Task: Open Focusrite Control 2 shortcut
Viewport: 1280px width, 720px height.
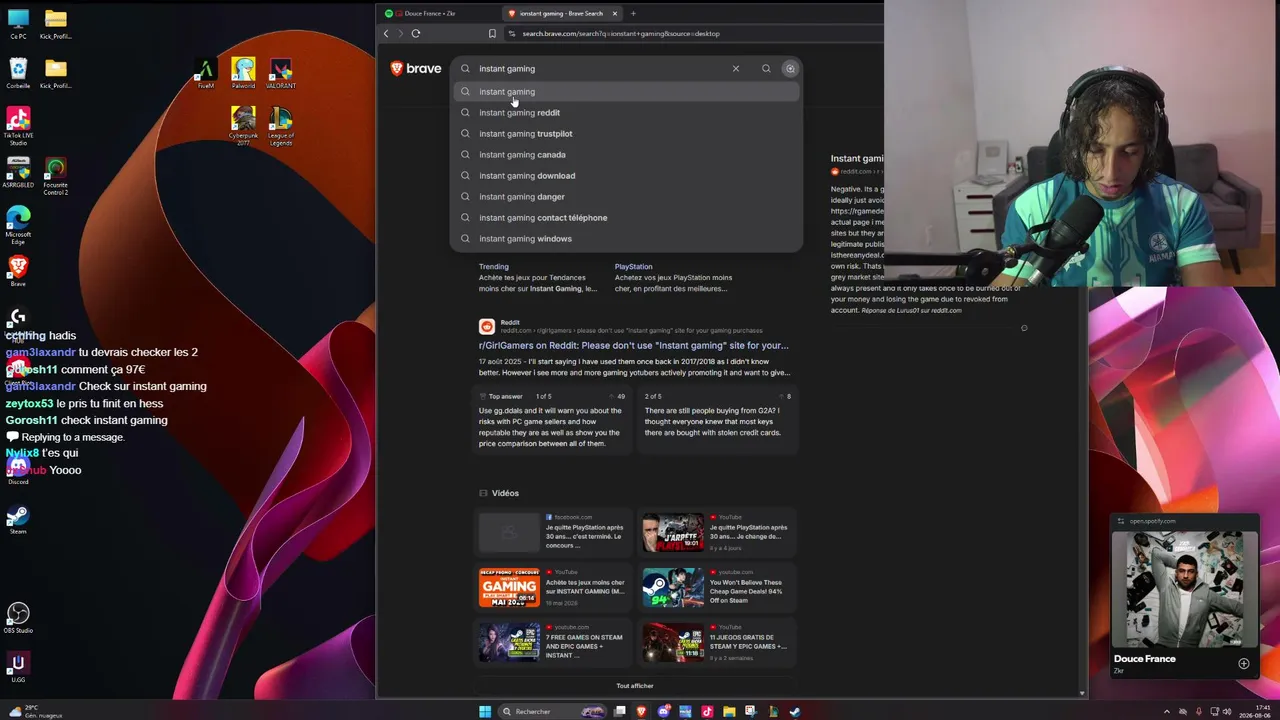Action: click(x=56, y=176)
